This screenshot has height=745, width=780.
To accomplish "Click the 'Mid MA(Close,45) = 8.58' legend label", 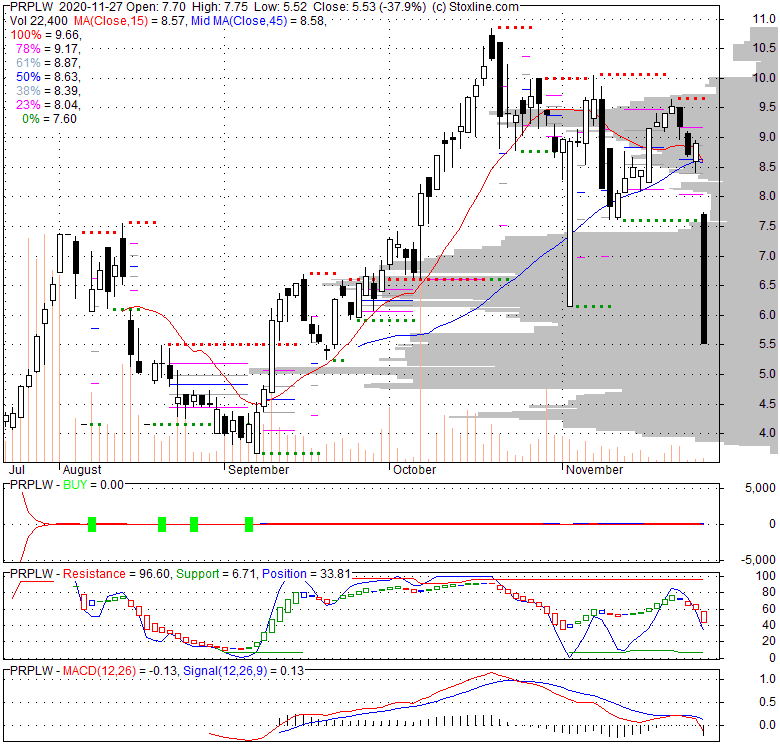I will (x=258, y=21).
